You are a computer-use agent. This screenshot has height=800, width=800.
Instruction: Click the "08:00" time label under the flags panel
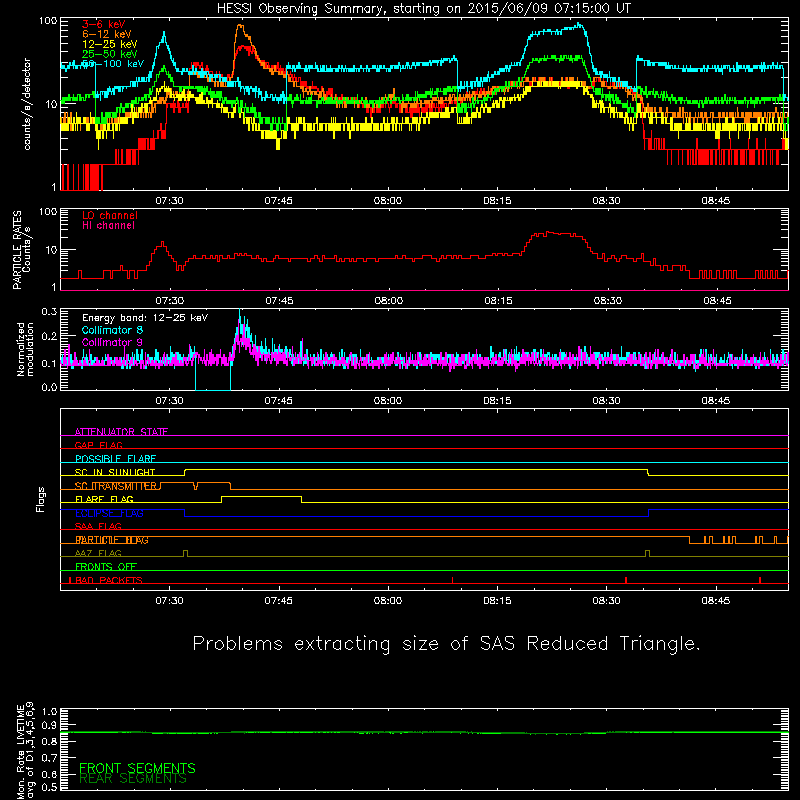tap(388, 601)
